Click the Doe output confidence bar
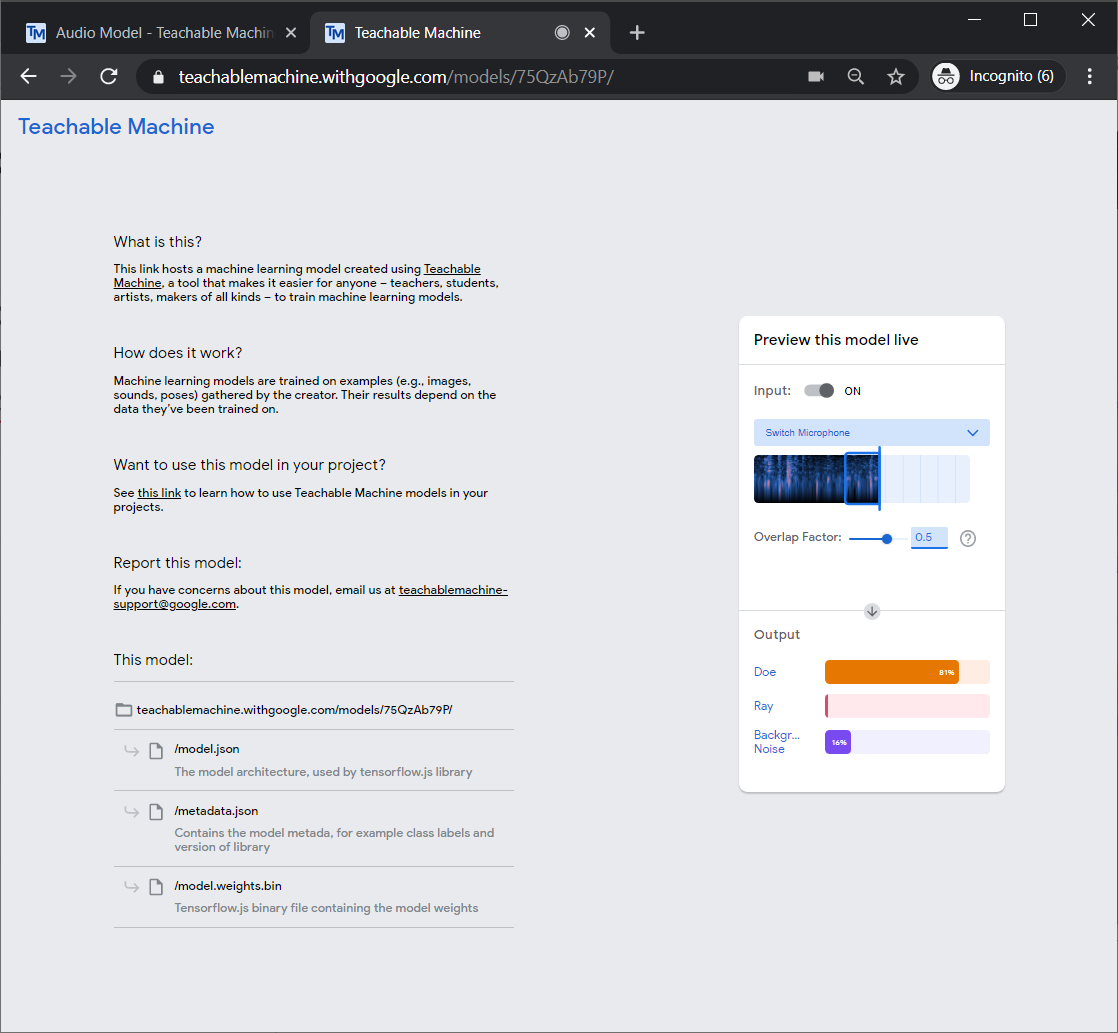This screenshot has width=1118, height=1033. click(907, 672)
